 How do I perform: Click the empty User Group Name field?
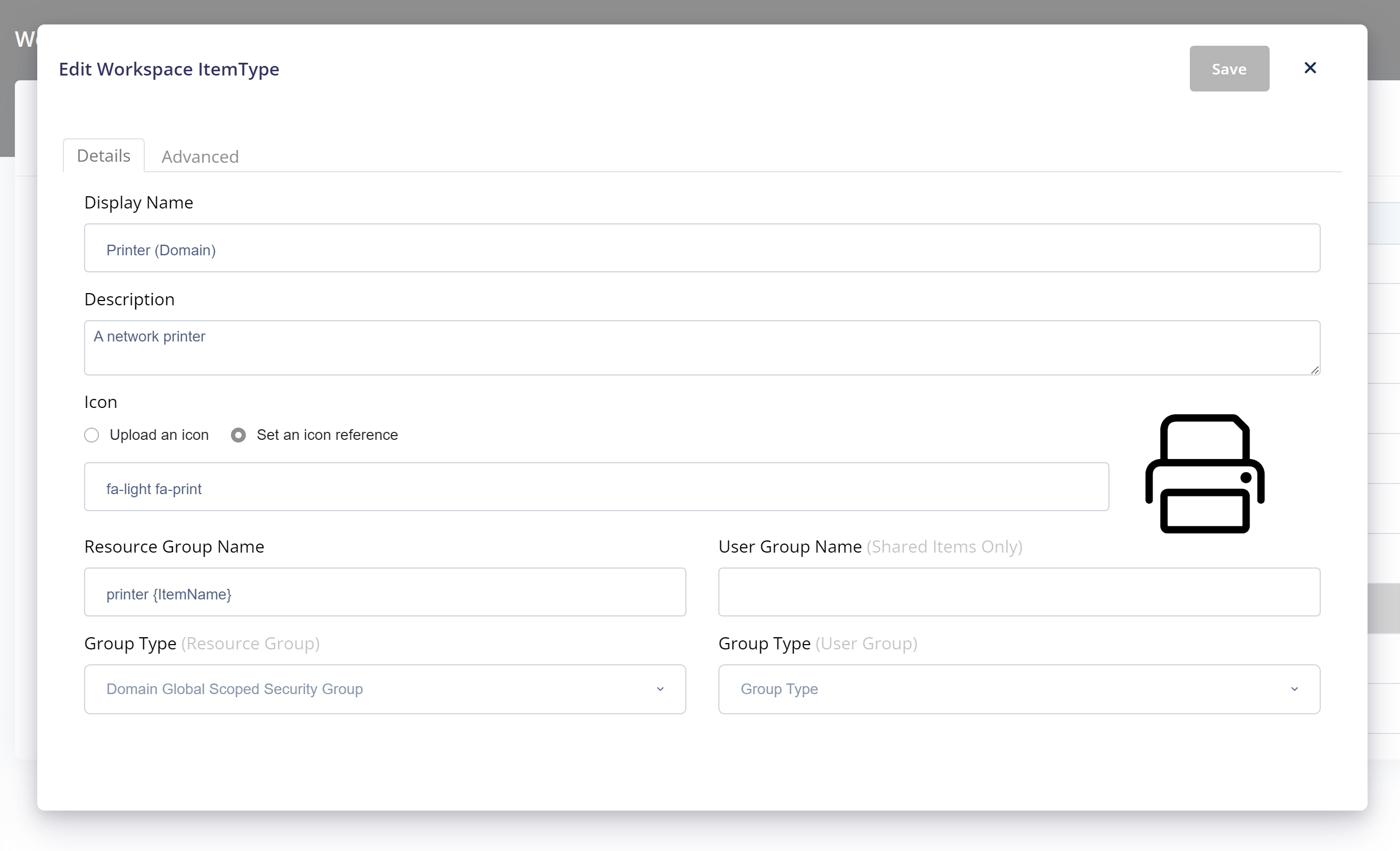click(x=1019, y=592)
